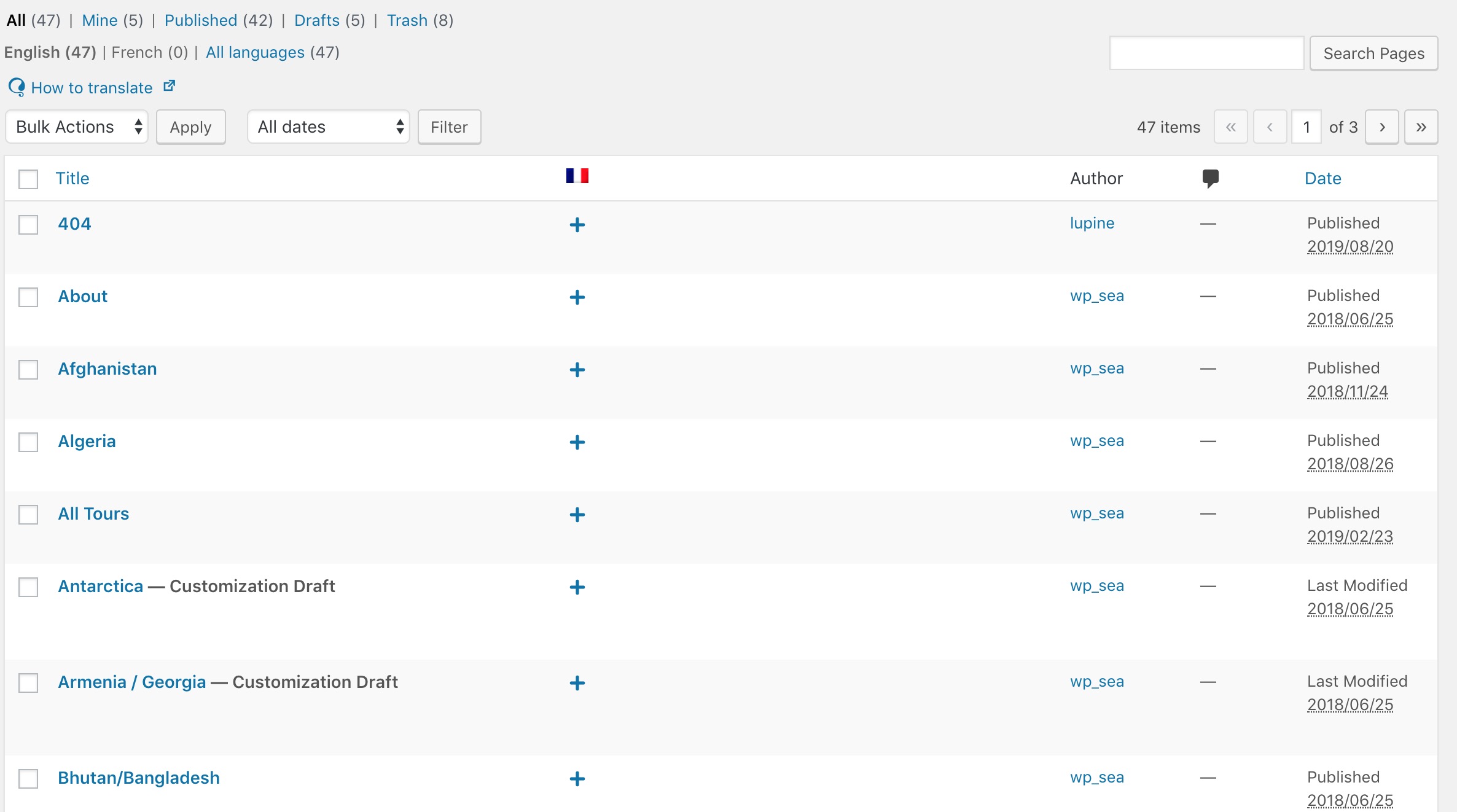Viewport: 1457px width, 812px height.
Task: Go to next page arrow
Action: [1381, 127]
